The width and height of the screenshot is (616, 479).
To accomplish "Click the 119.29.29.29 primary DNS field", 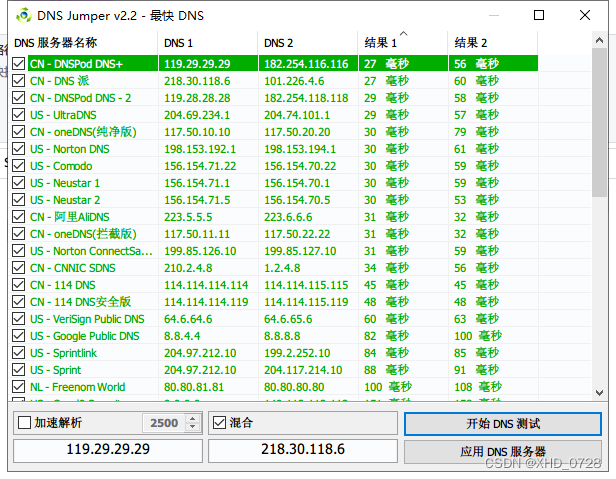I will (108, 450).
